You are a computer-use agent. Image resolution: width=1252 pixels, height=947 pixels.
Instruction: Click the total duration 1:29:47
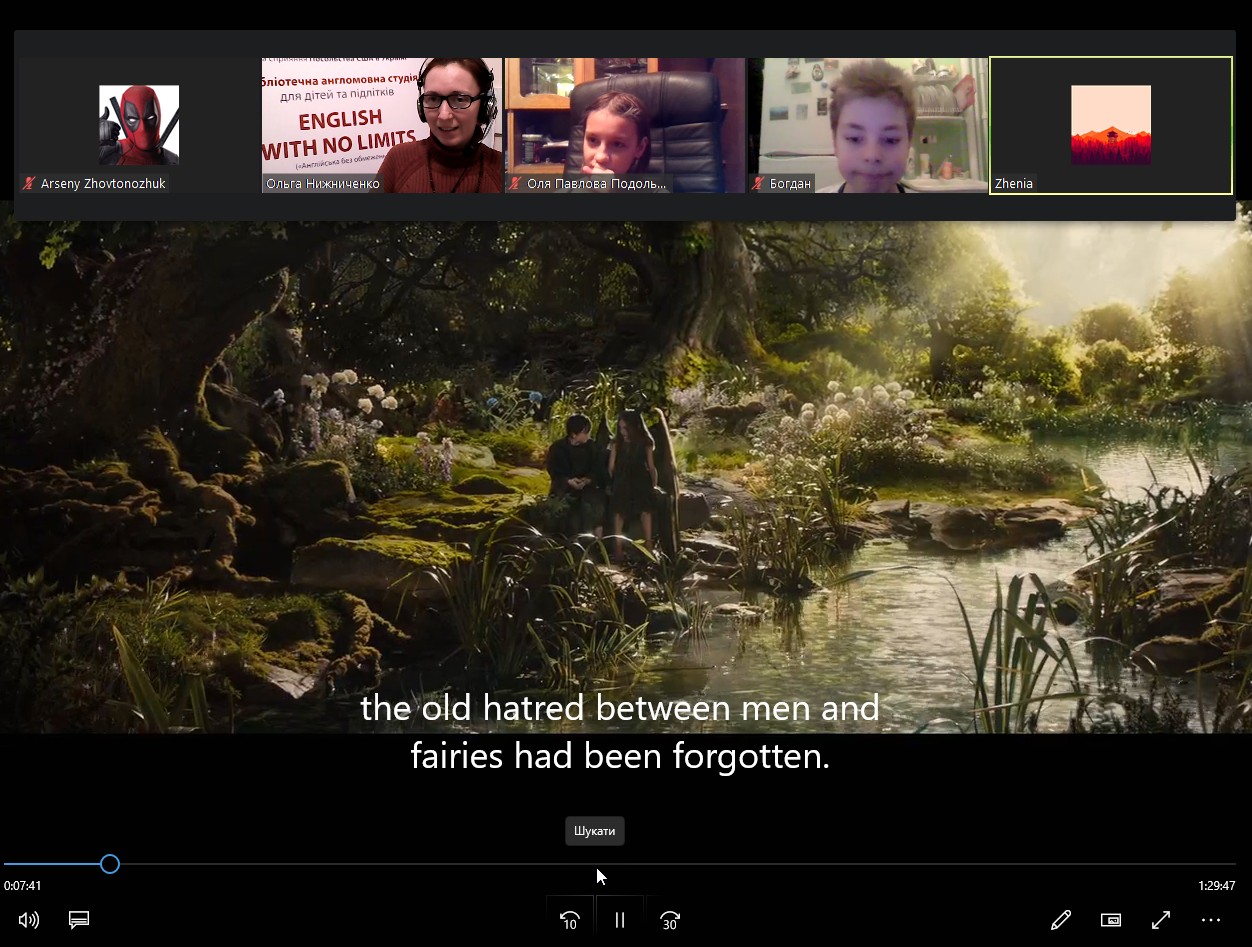[1217, 886]
